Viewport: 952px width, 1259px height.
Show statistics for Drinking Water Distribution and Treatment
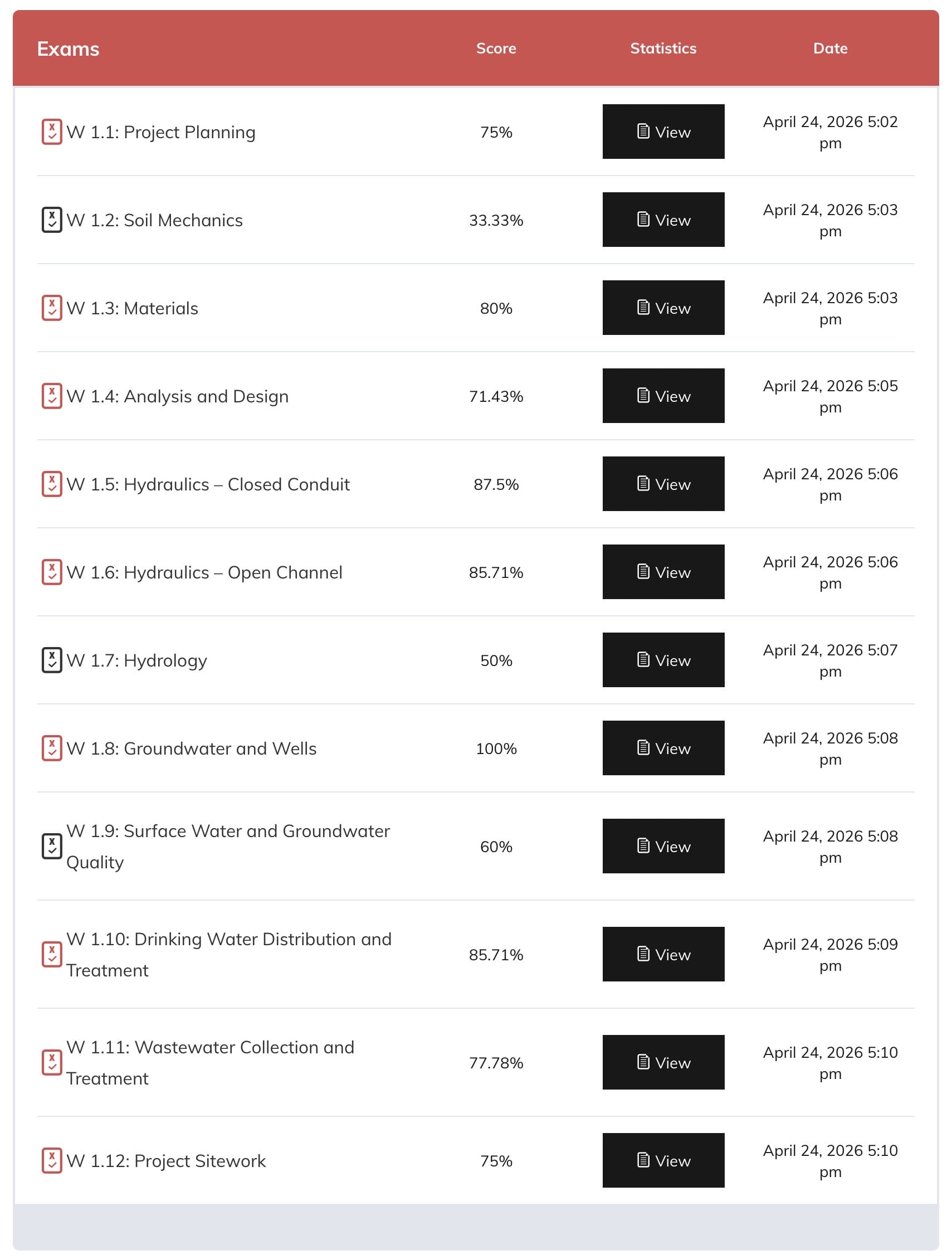[x=663, y=955]
